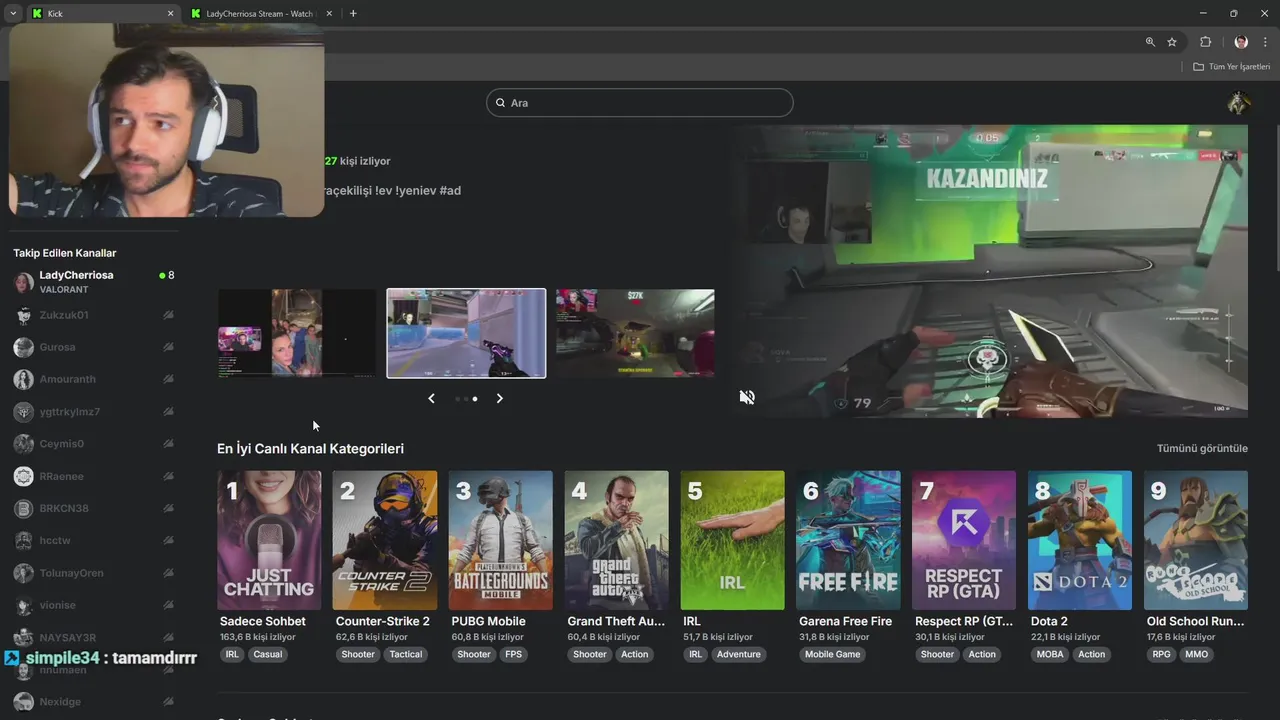This screenshot has width=1280, height=720.
Task: Close the LadyCherriosa Stream tab
Action: (x=327, y=14)
